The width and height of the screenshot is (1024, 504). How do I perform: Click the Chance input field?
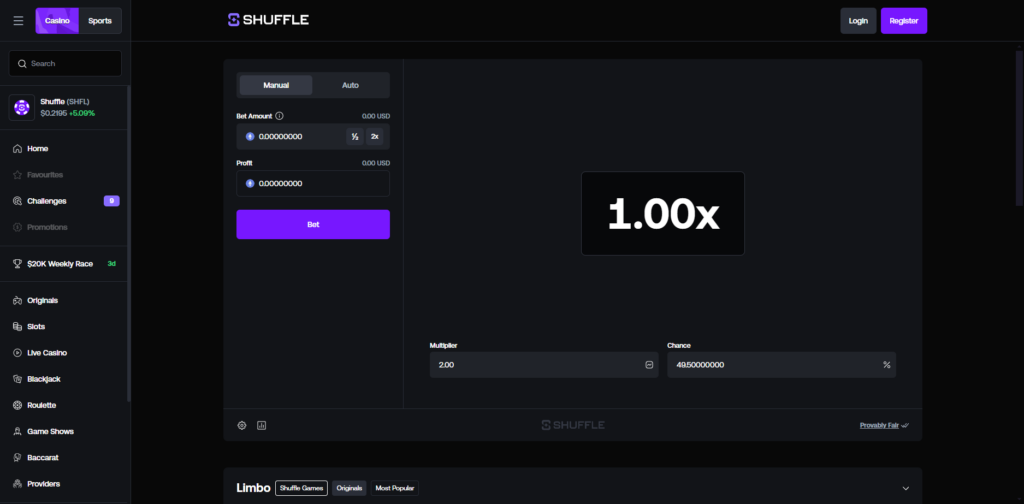pyautogui.click(x=782, y=365)
